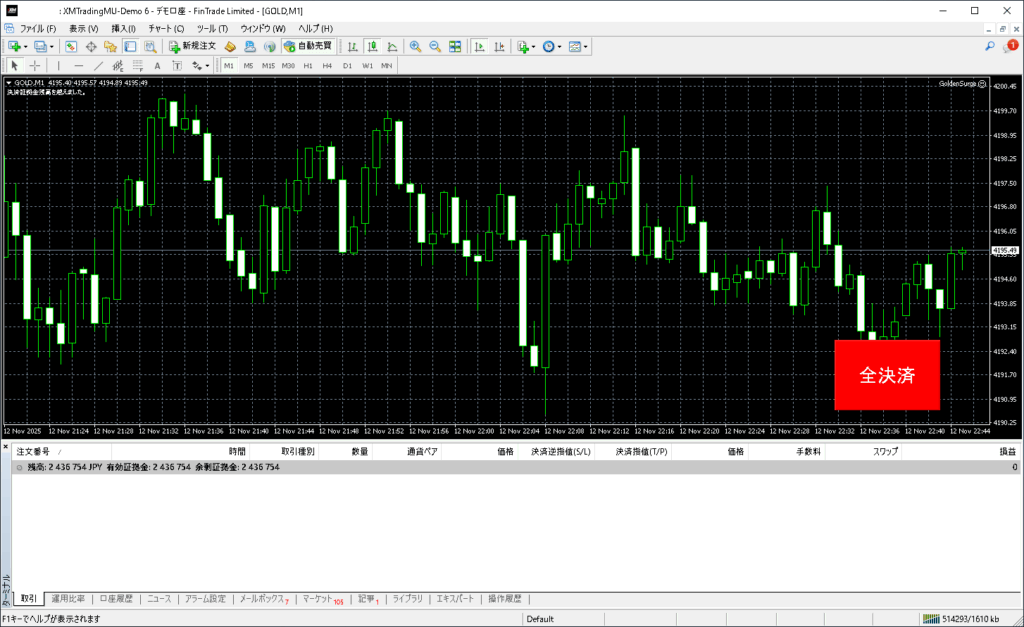1024x627 pixels.
Task: Switch to the 口座履歴 tab
Action: 115,599
